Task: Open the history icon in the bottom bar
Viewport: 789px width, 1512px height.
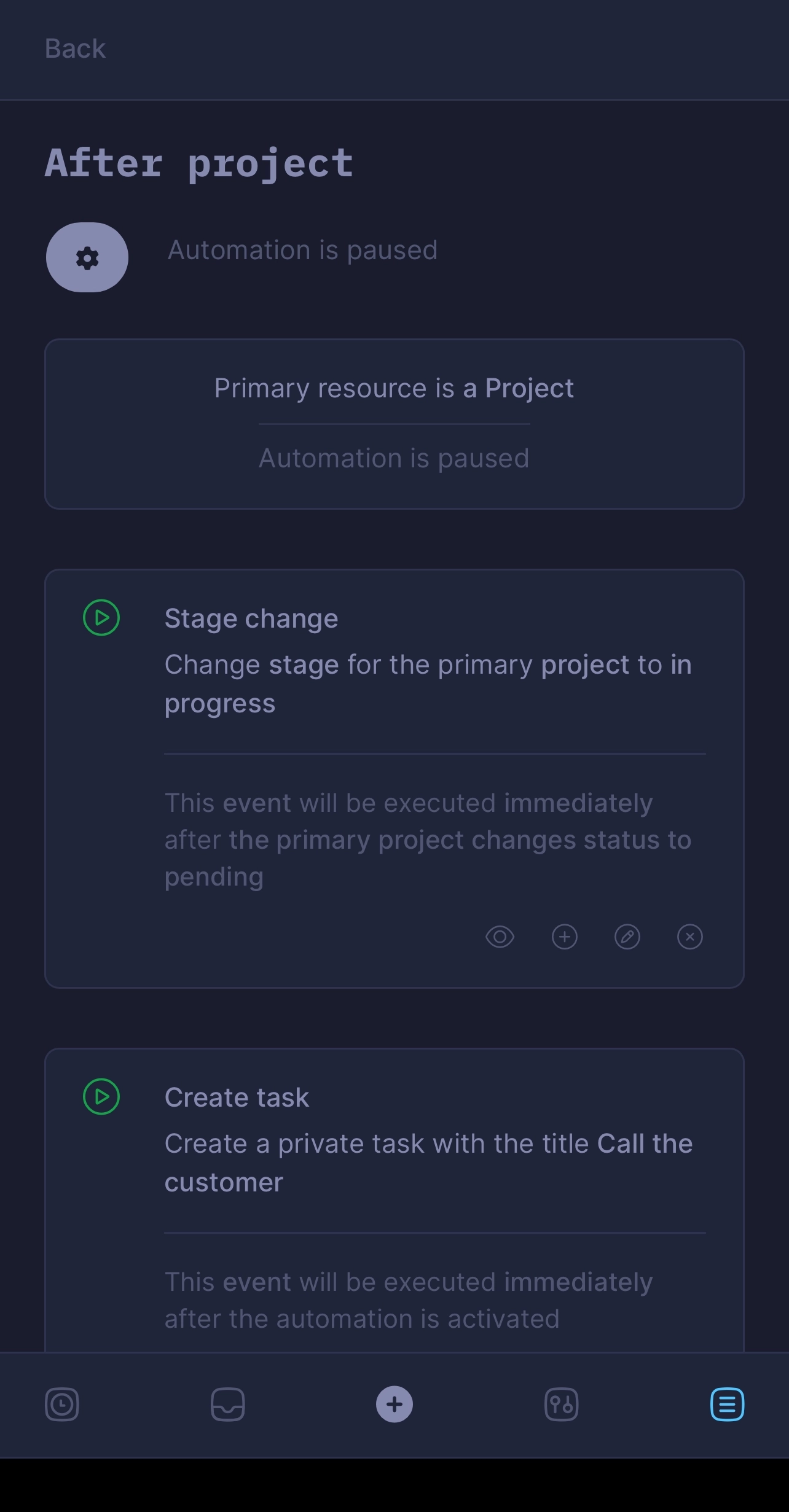Action: pyautogui.click(x=61, y=1403)
